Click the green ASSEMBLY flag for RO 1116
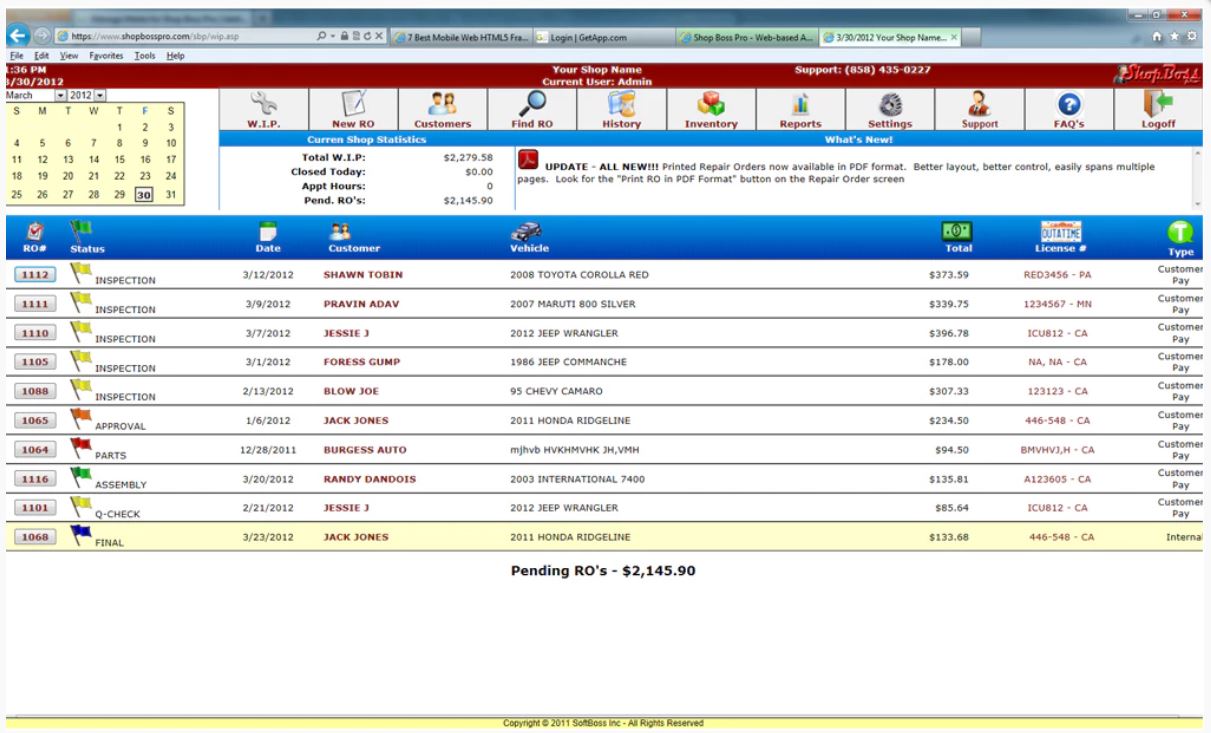Screen dimensions: 1211x733 pos(81,476)
